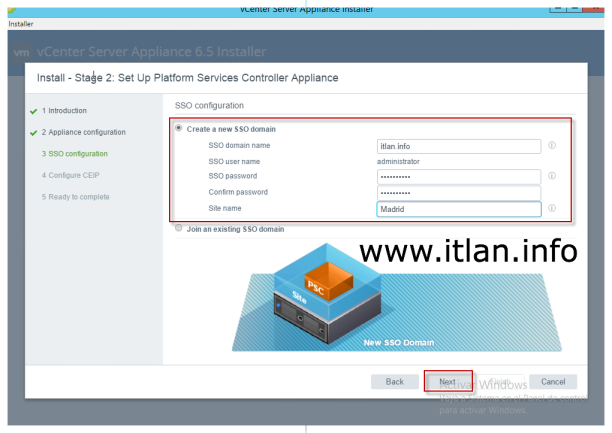Select 'Create a new SSO domain' option

coord(180,129)
